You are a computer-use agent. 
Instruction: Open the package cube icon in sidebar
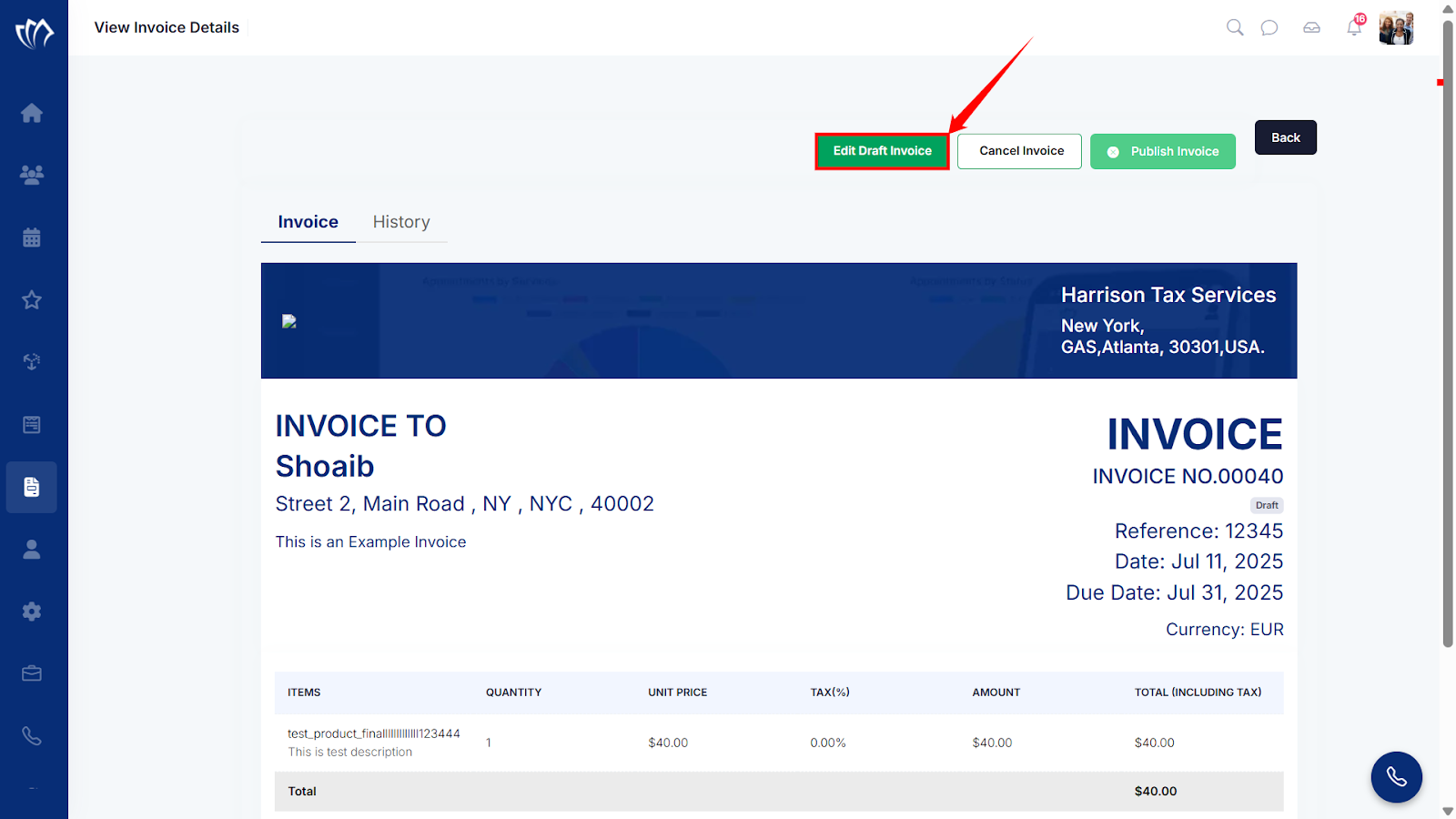[x=32, y=362]
